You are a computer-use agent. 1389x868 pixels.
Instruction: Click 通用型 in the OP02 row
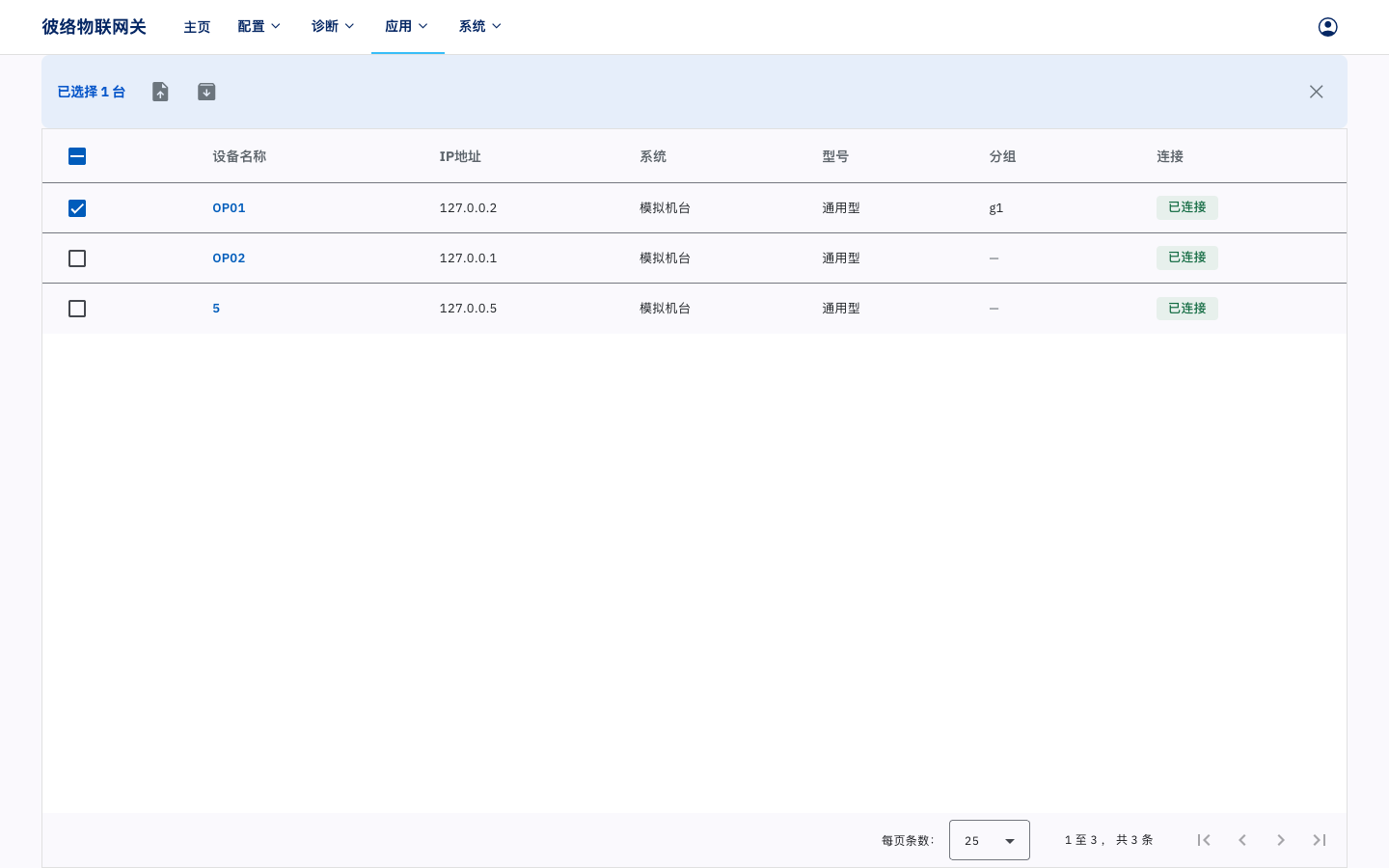[x=841, y=258]
